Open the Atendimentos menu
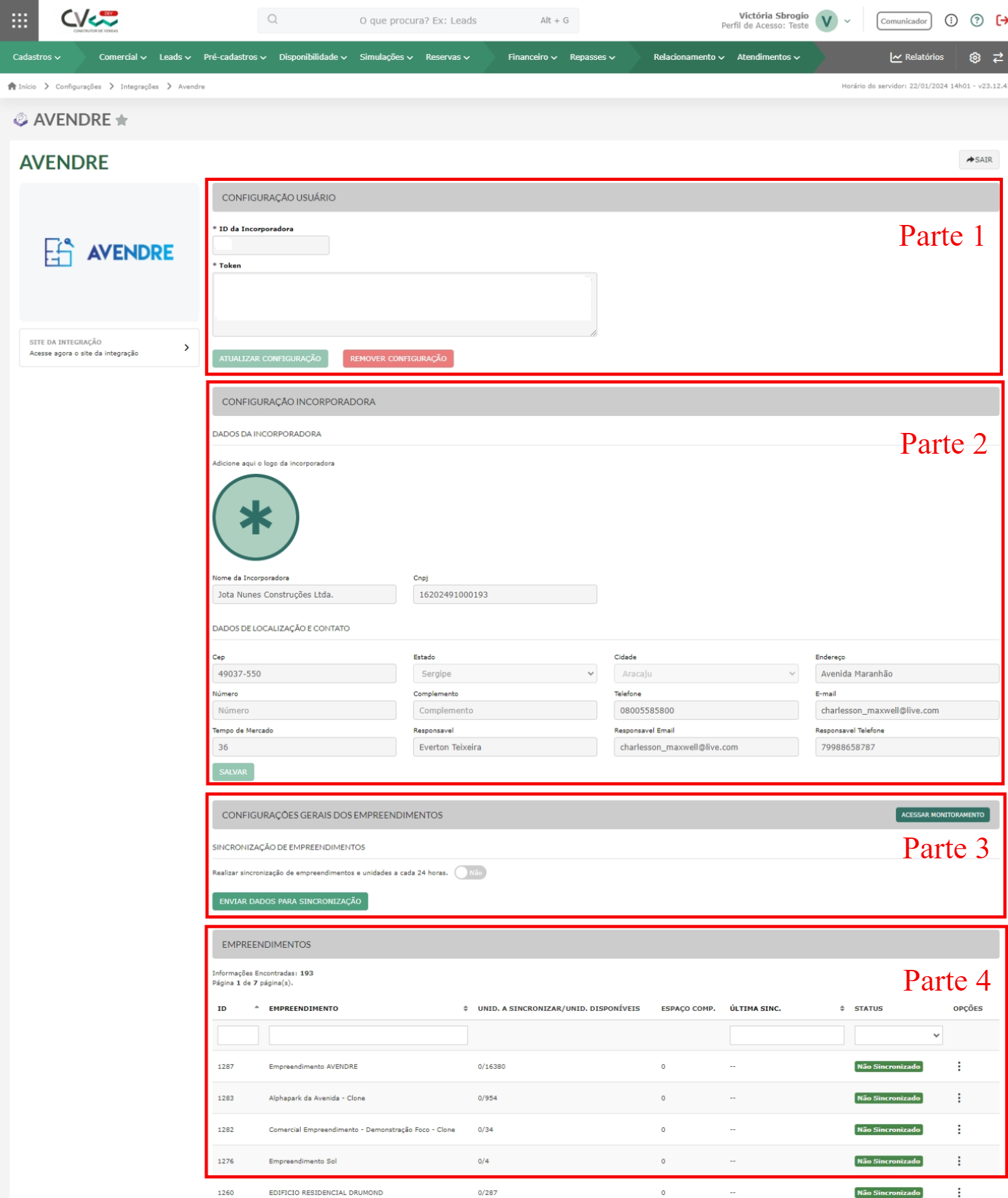 pos(768,57)
